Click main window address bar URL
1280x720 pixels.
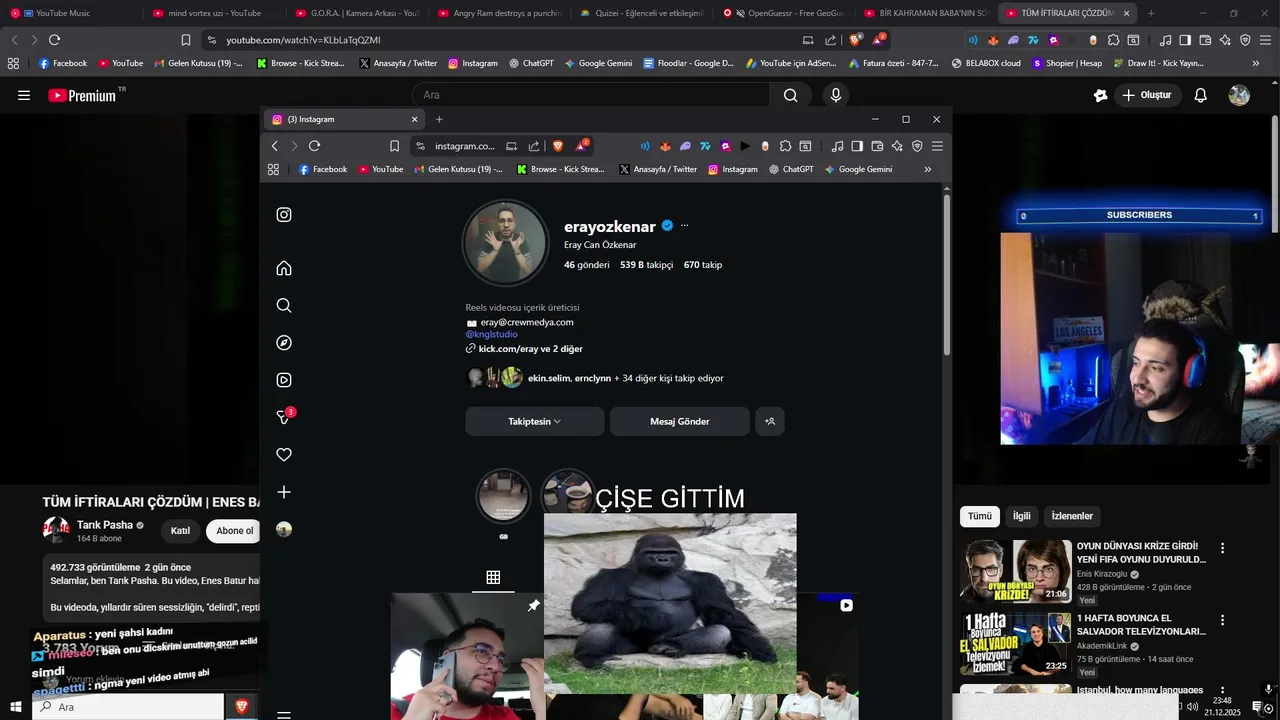coord(303,40)
